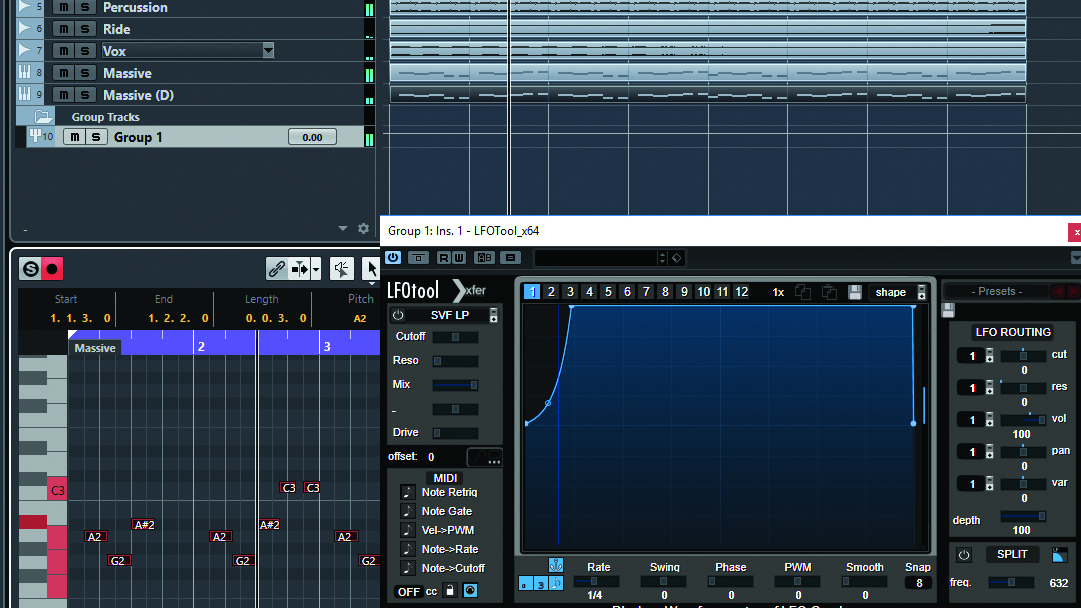Select LFO graph tab 12

(741, 292)
